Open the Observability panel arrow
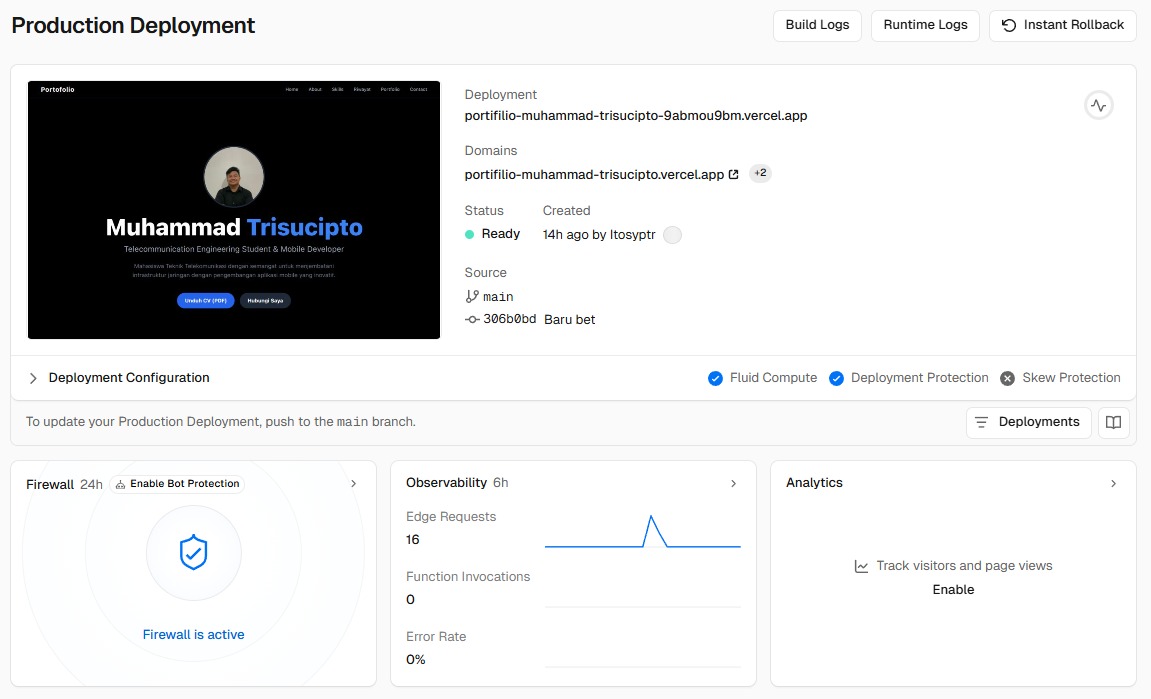Image resolution: width=1151 pixels, height=699 pixels. pyautogui.click(x=733, y=484)
